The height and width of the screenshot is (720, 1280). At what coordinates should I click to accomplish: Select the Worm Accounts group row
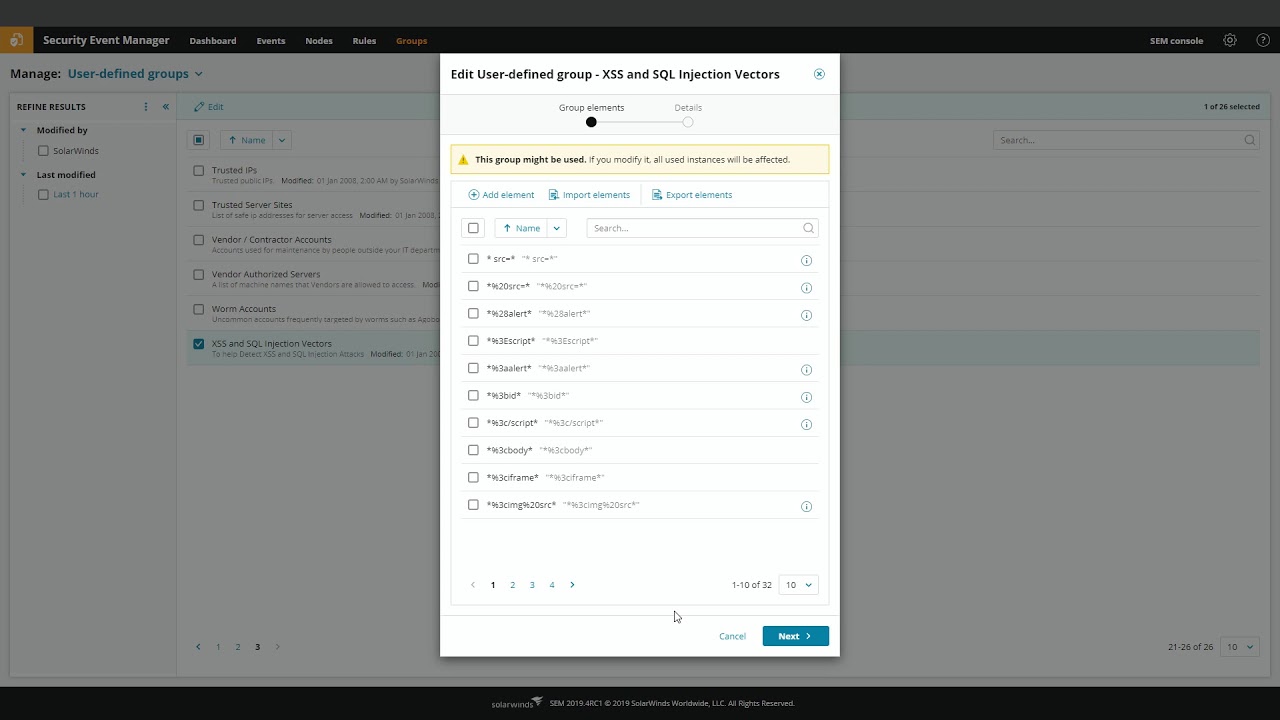coord(723,313)
